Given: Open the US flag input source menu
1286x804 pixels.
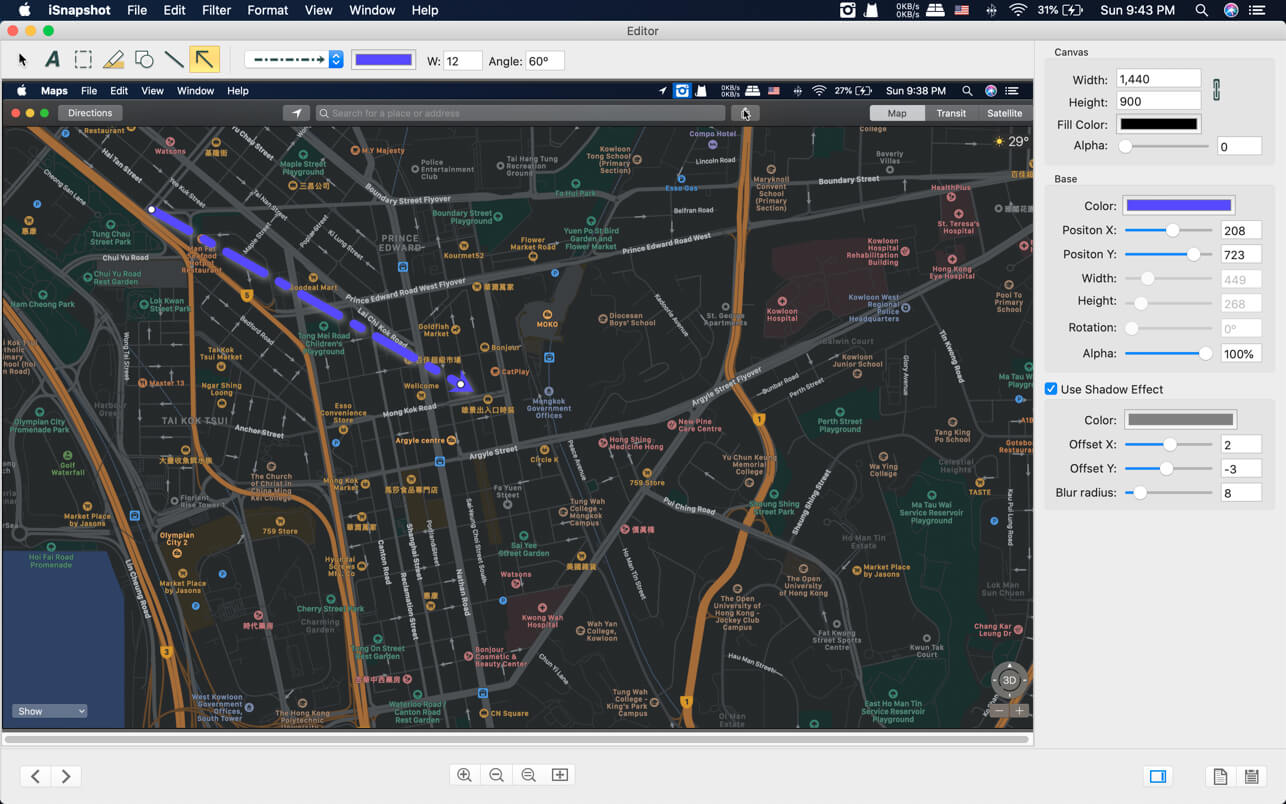Looking at the screenshot, I should pyautogui.click(x=962, y=10).
